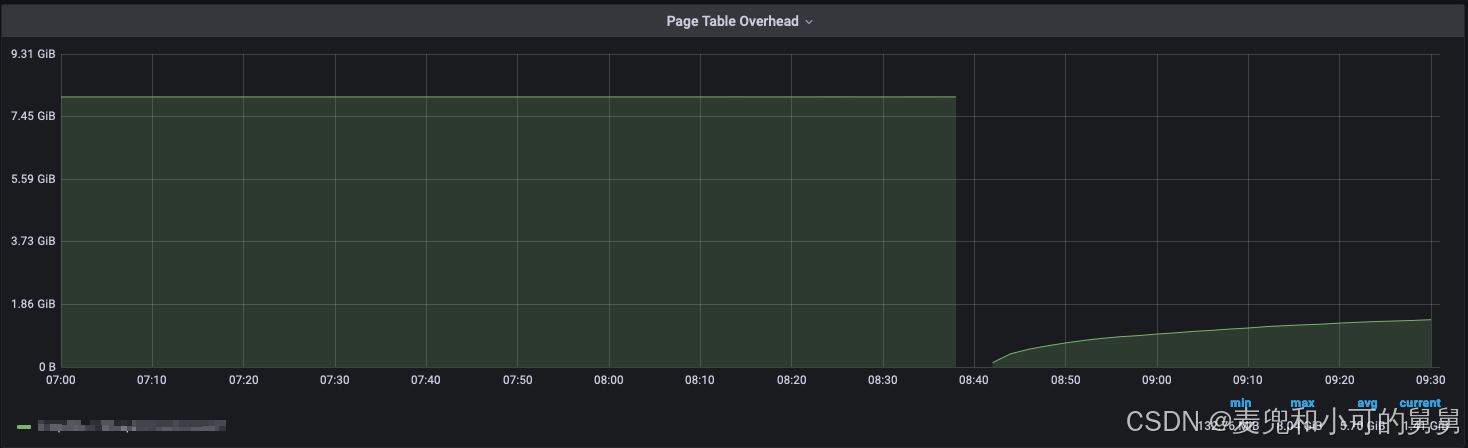The height and width of the screenshot is (448, 1468).
Task: Click the 07:20 time axis label
Action: (x=244, y=380)
